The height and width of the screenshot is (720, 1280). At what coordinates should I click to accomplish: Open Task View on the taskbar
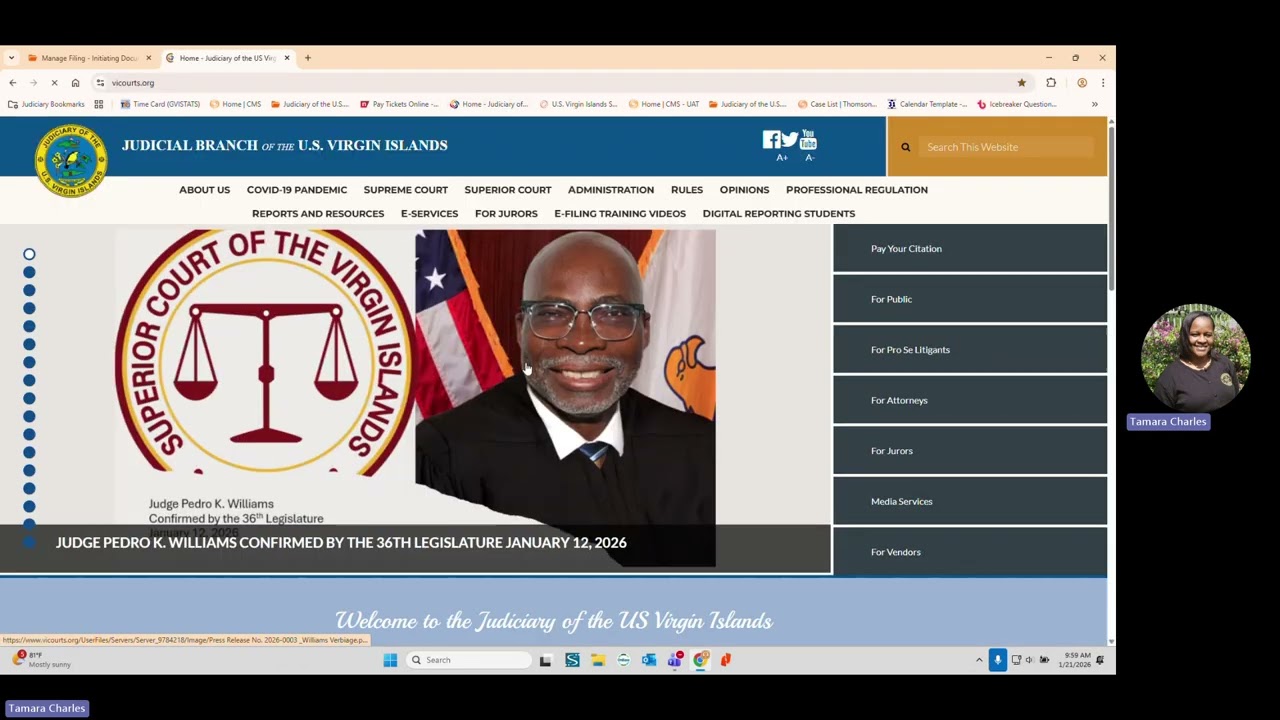click(545, 660)
